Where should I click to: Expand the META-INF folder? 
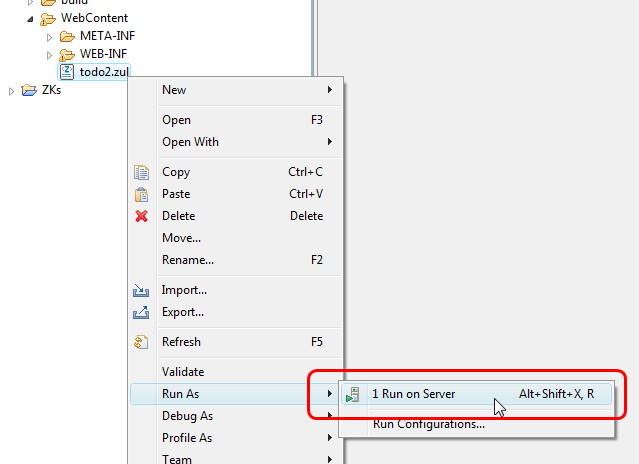[49, 37]
